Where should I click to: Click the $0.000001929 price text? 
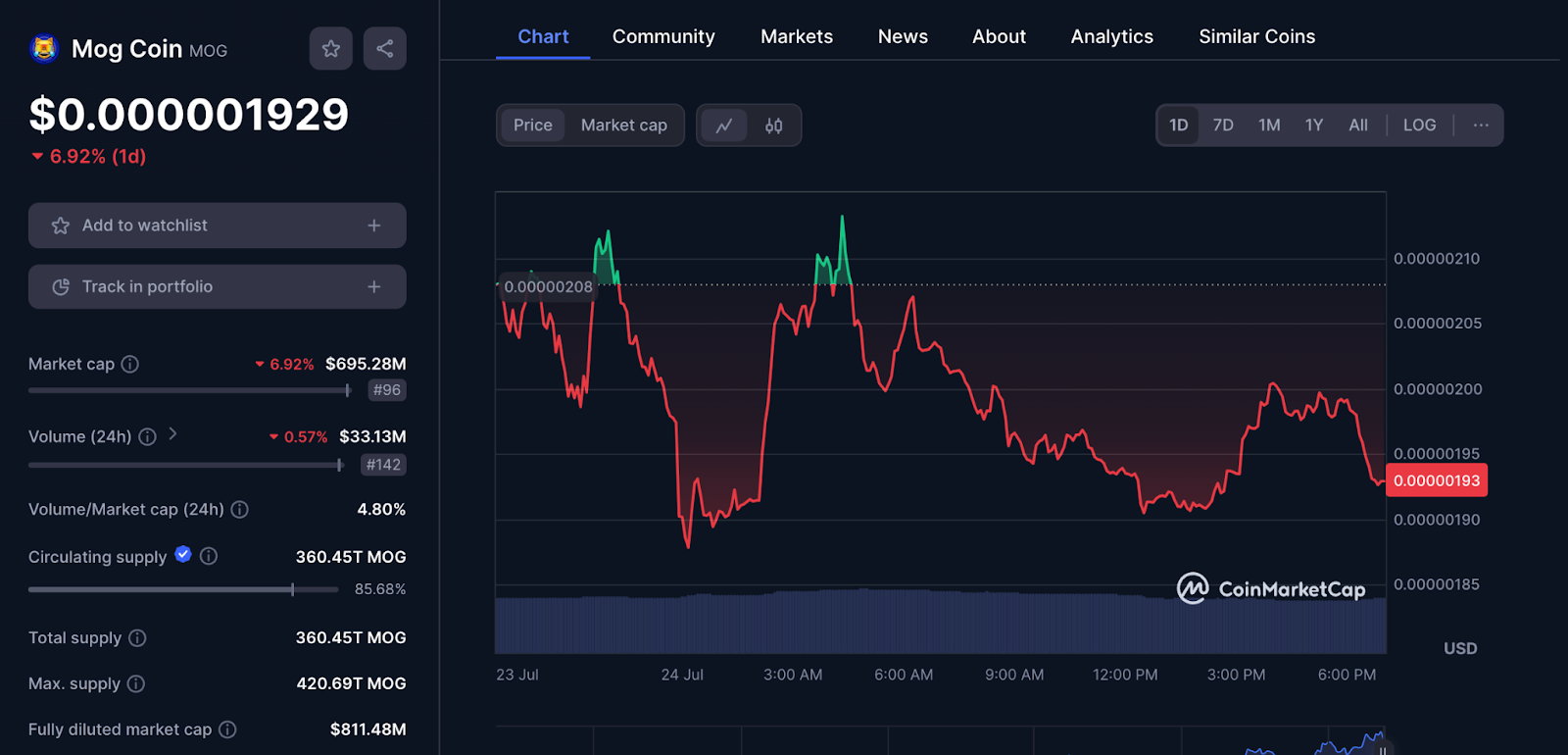pyautogui.click(x=189, y=115)
